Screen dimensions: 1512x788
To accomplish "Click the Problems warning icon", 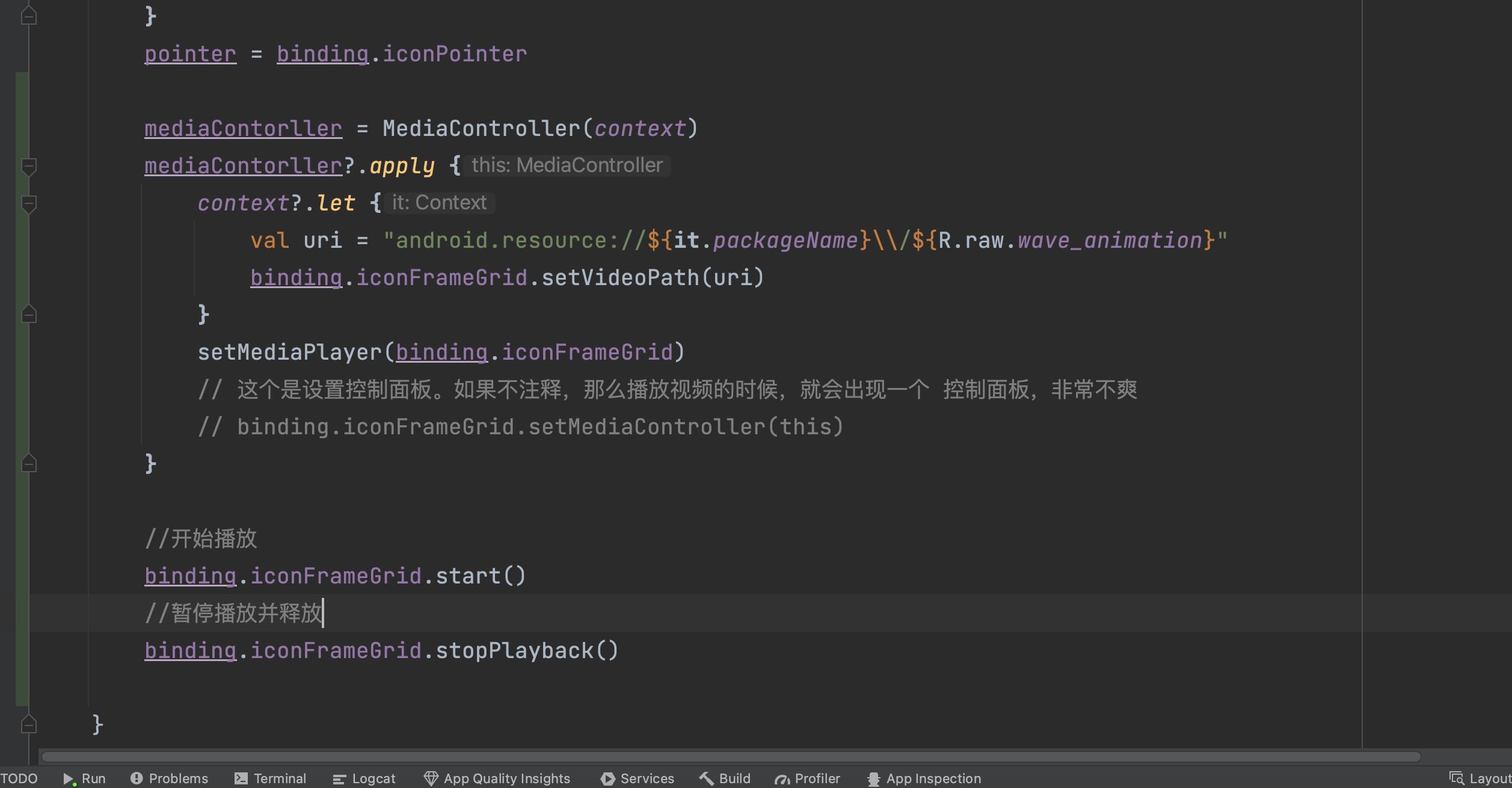I will [137, 778].
